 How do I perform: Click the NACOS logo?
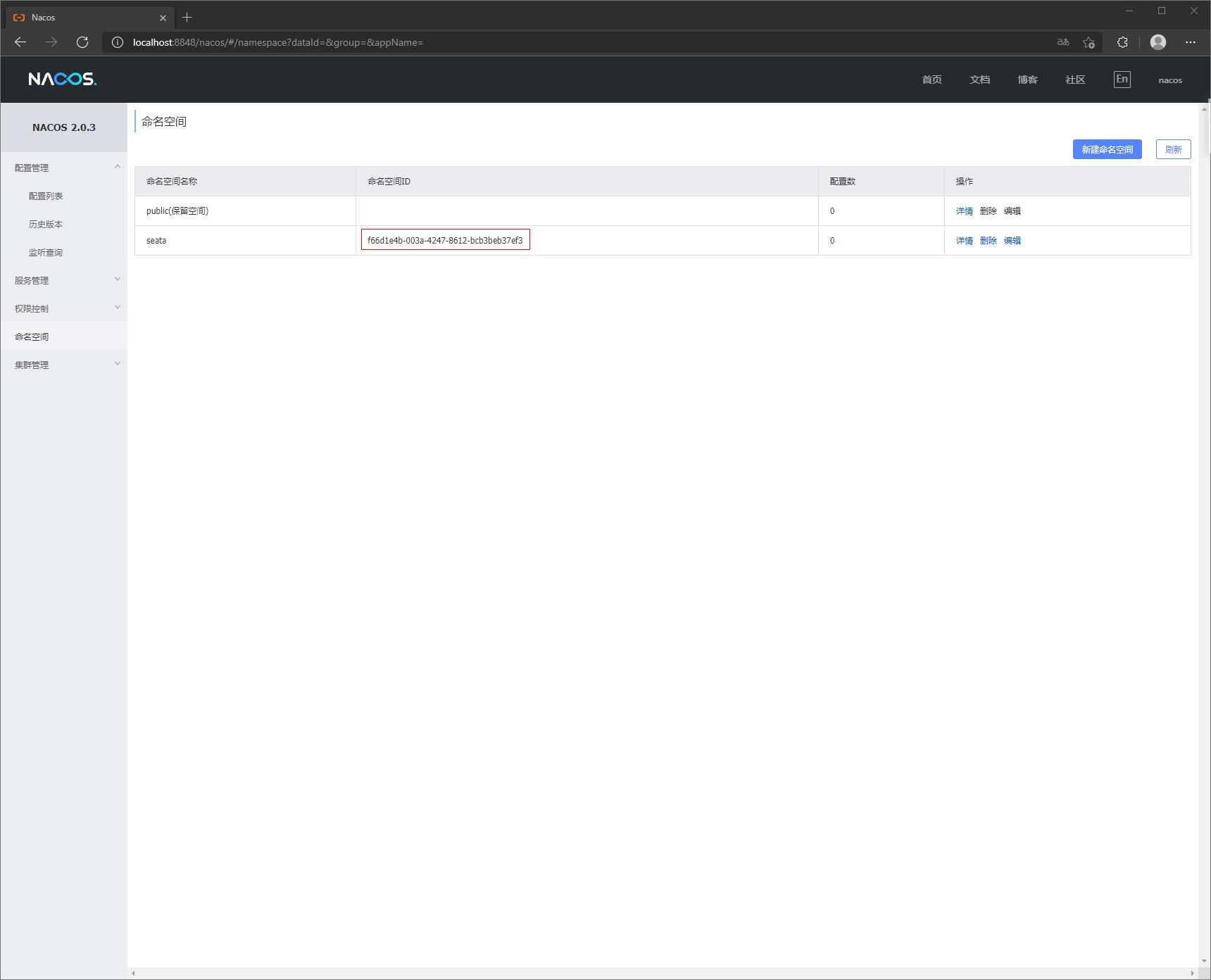point(63,79)
